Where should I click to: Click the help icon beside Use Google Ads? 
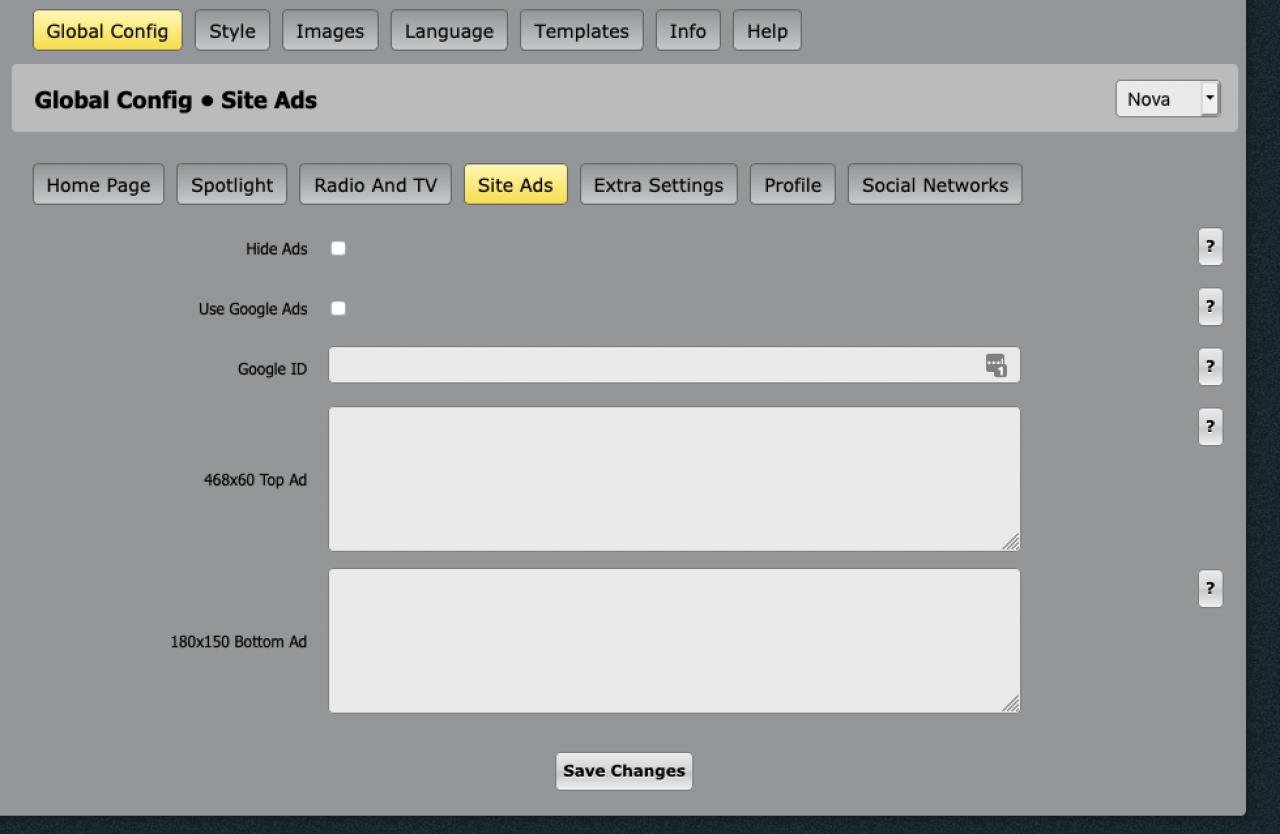(x=1210, y=307)
